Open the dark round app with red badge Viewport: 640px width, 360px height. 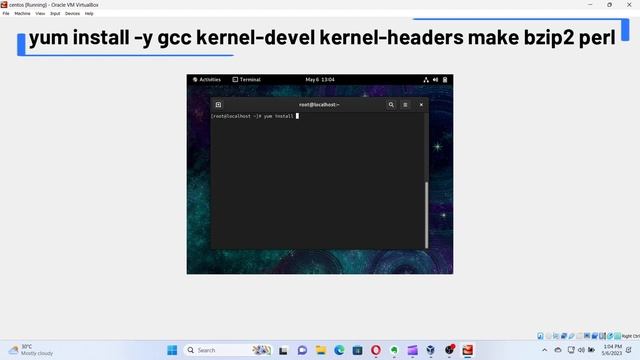click(449, 350)
